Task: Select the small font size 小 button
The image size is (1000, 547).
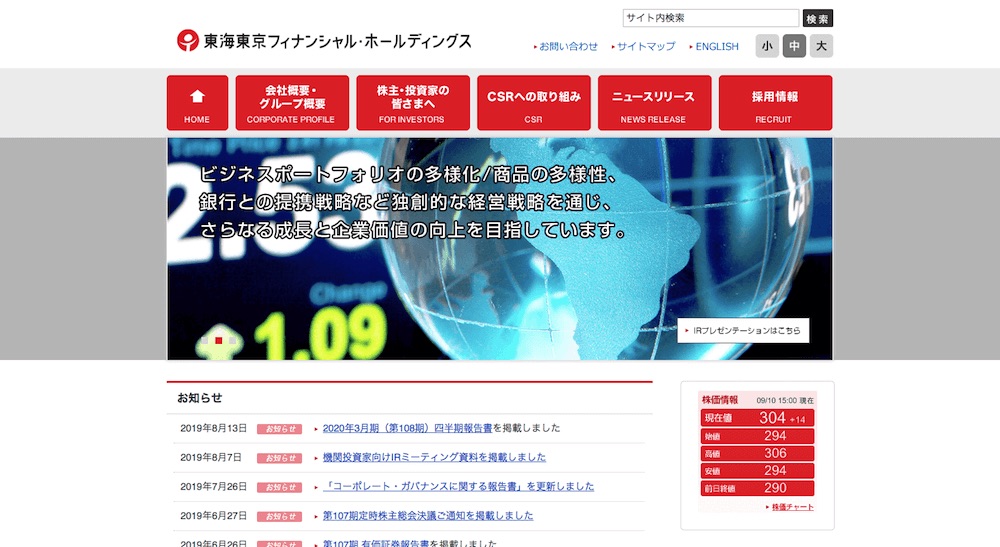Action: (767, 46)
